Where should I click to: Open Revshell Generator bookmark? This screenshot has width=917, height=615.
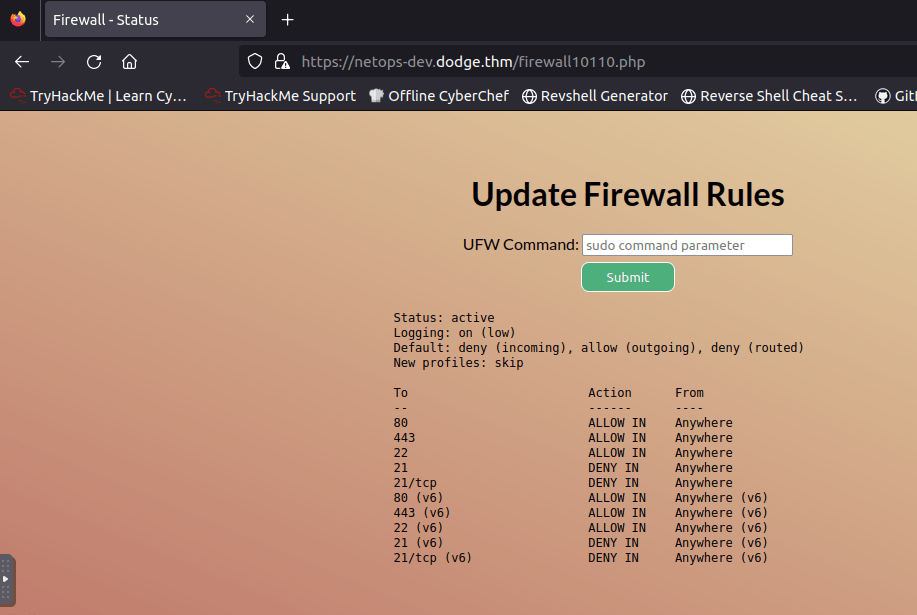(x=595, y=96)
